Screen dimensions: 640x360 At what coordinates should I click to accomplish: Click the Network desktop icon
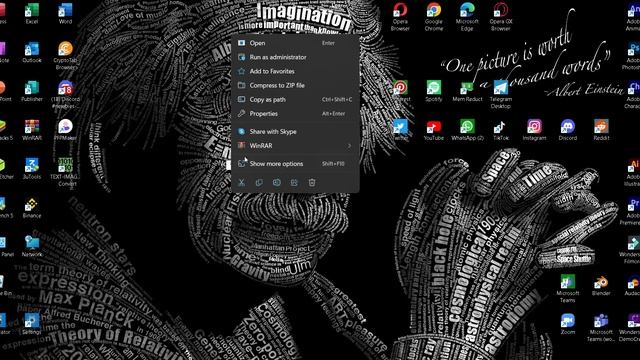click(x=32, y=246)
